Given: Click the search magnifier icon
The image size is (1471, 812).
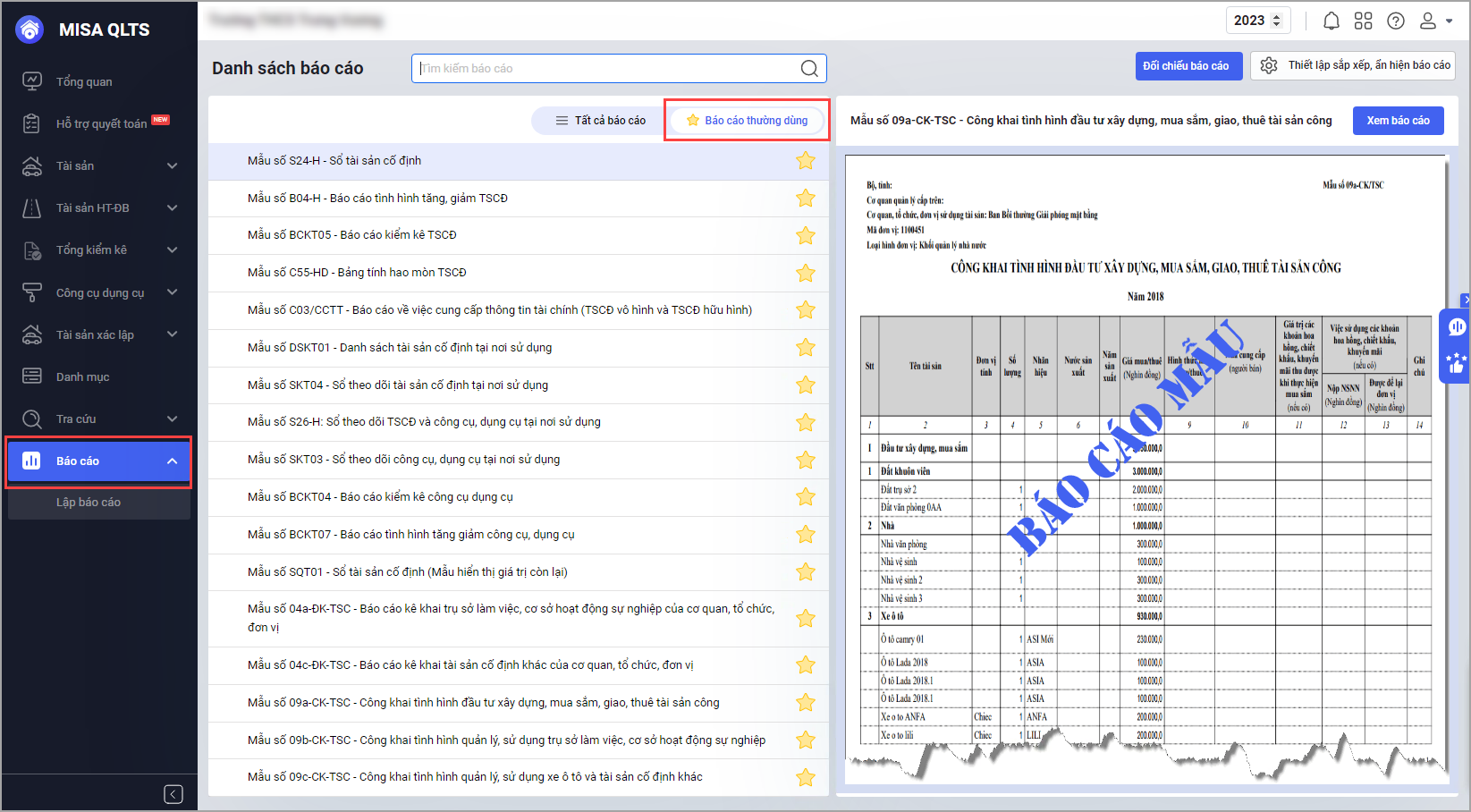Looking at the screenshot, I should tap(808, 68).
